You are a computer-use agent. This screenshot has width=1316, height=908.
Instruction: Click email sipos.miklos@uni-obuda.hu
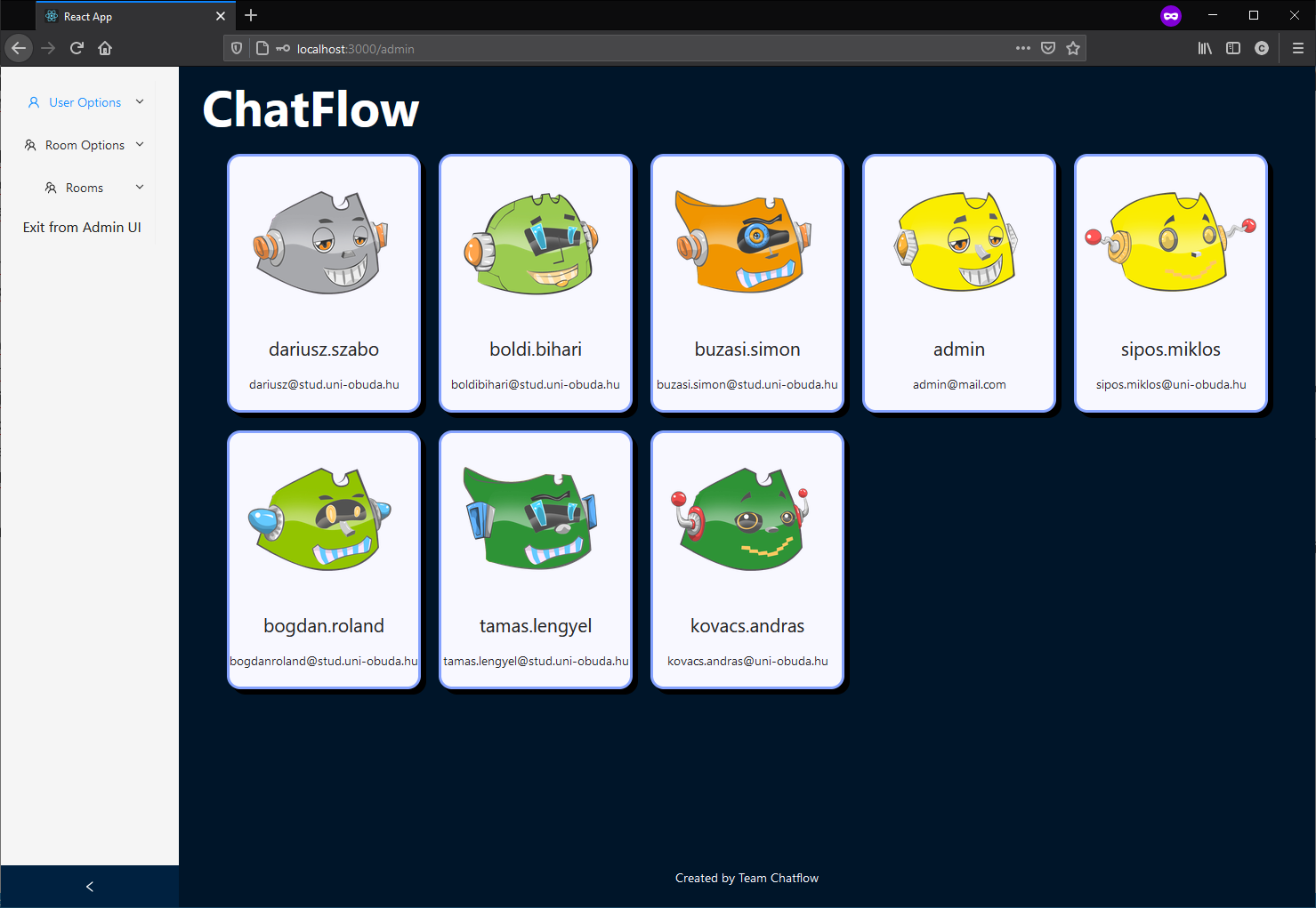point(1171,385)
